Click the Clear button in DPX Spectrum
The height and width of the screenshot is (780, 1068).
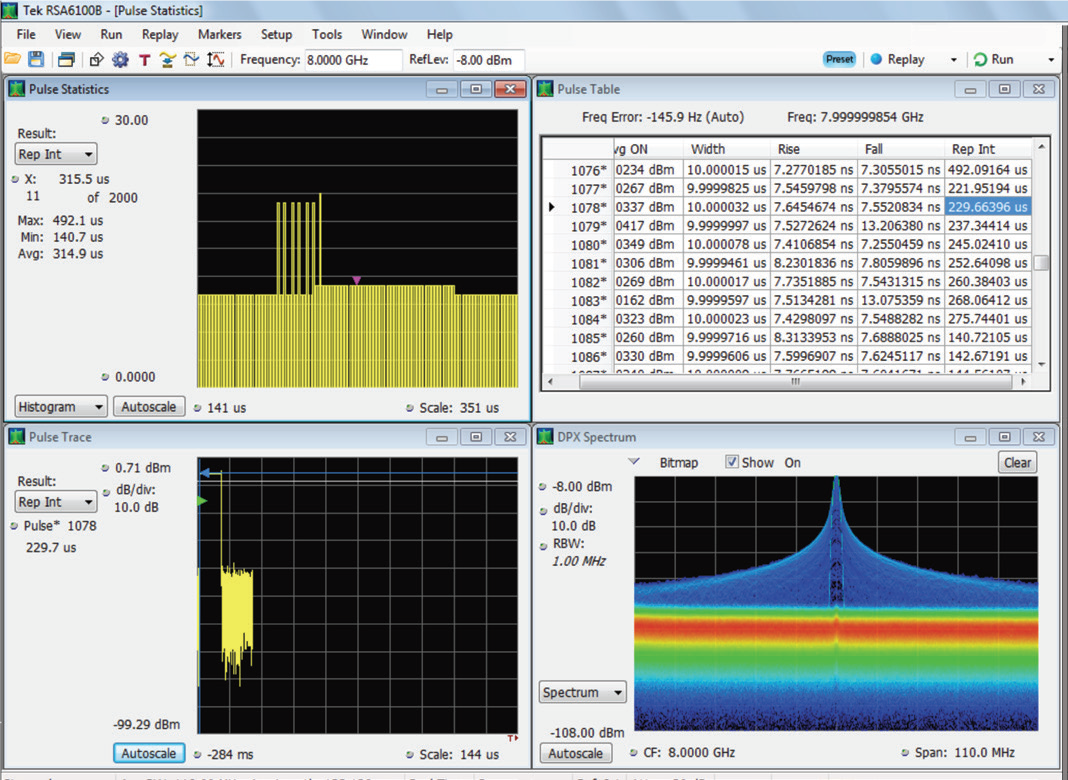click(1017, 462)
